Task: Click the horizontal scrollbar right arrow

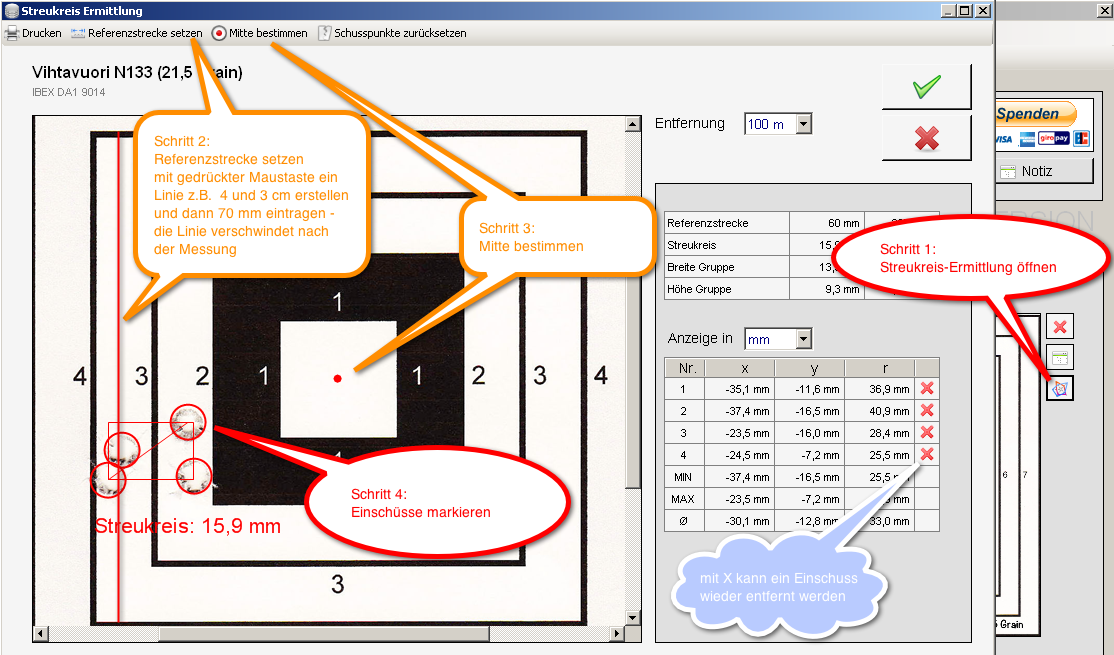Action: [617, 633]
